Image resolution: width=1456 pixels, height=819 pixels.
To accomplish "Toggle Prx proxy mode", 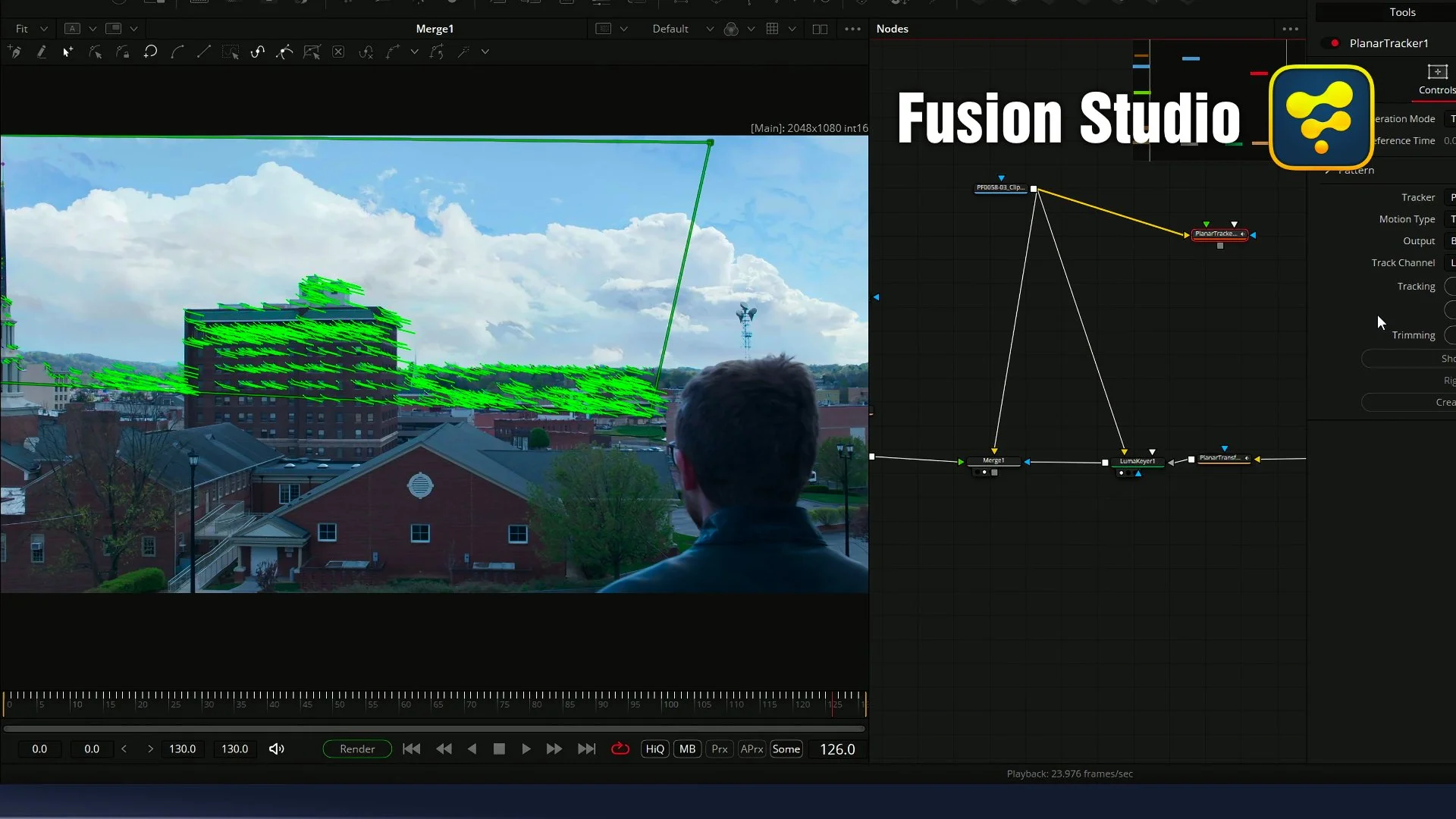I will click(x=720, y=749).
